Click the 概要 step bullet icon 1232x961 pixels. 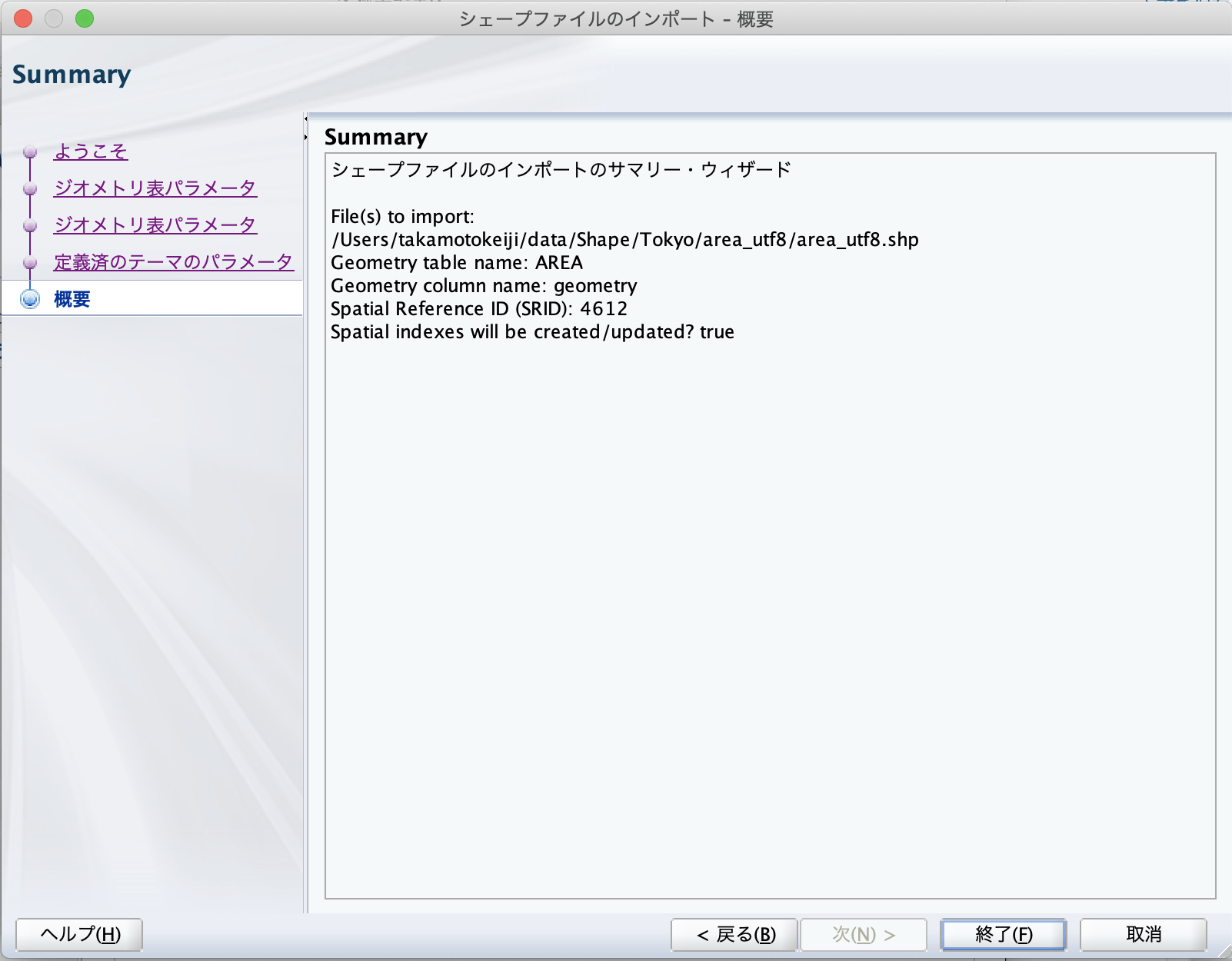click(x=30, y=299)
